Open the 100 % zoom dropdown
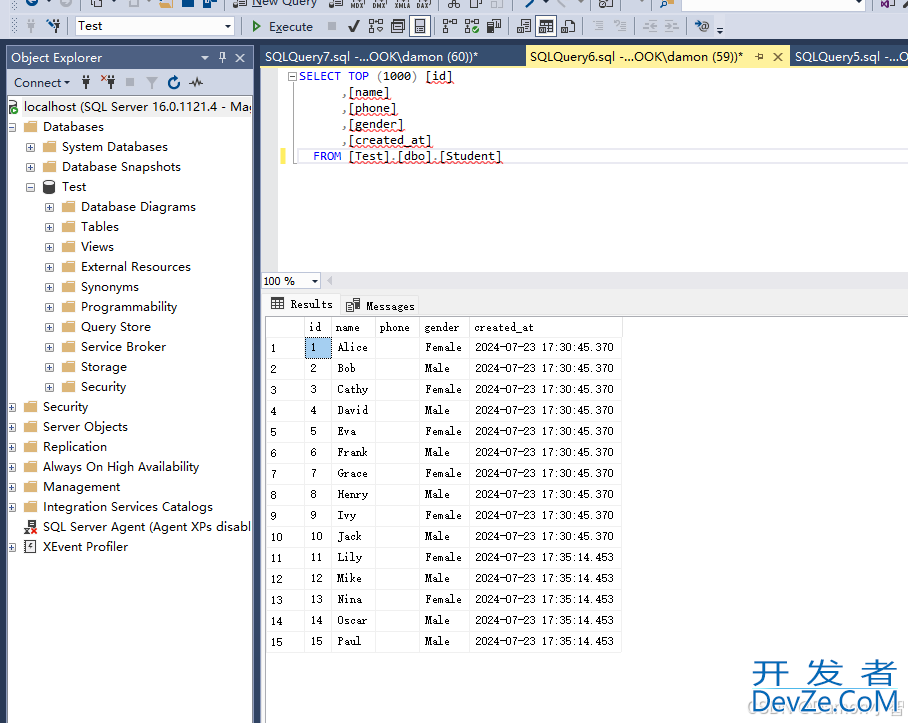 click(x=314, y=281)
